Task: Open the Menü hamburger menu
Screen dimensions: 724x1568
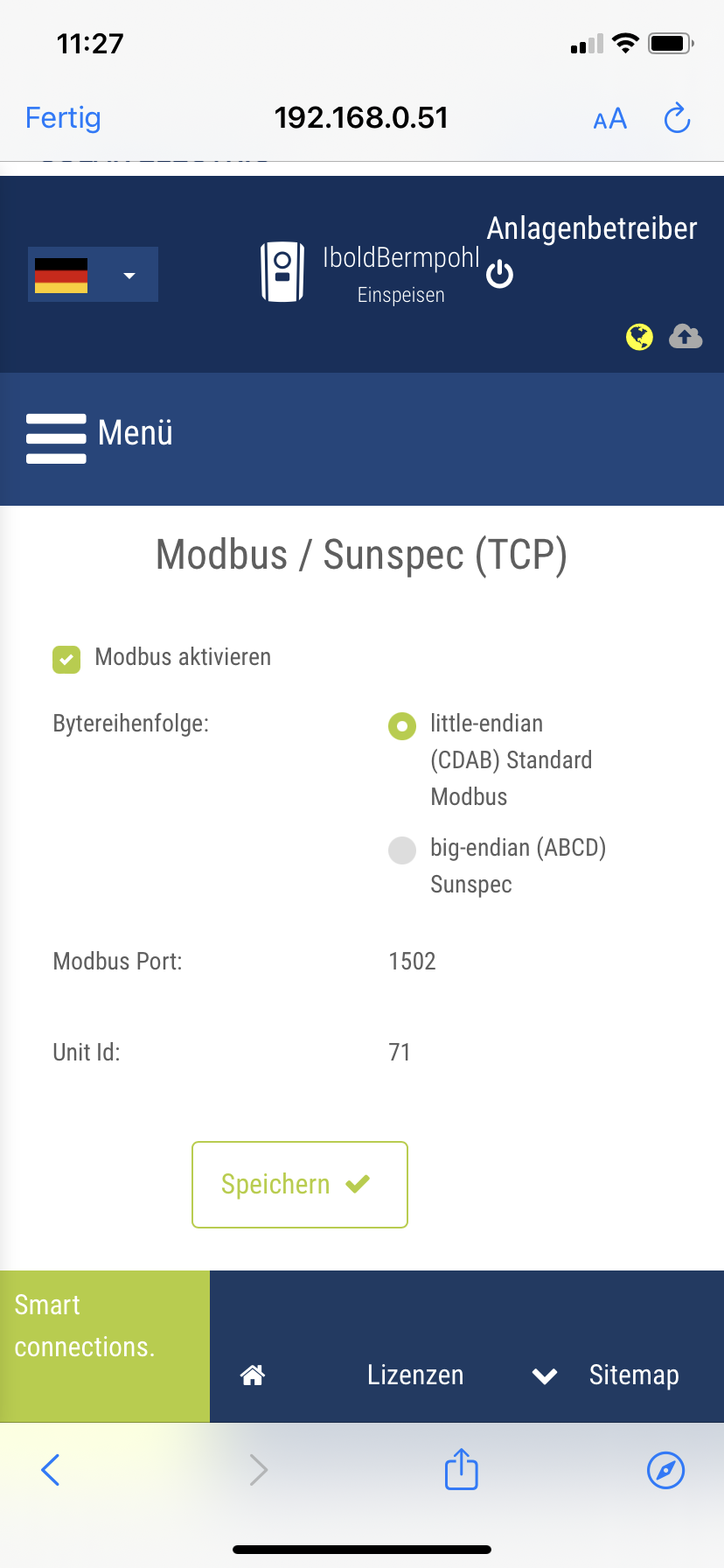Action: tap(57, 437)
